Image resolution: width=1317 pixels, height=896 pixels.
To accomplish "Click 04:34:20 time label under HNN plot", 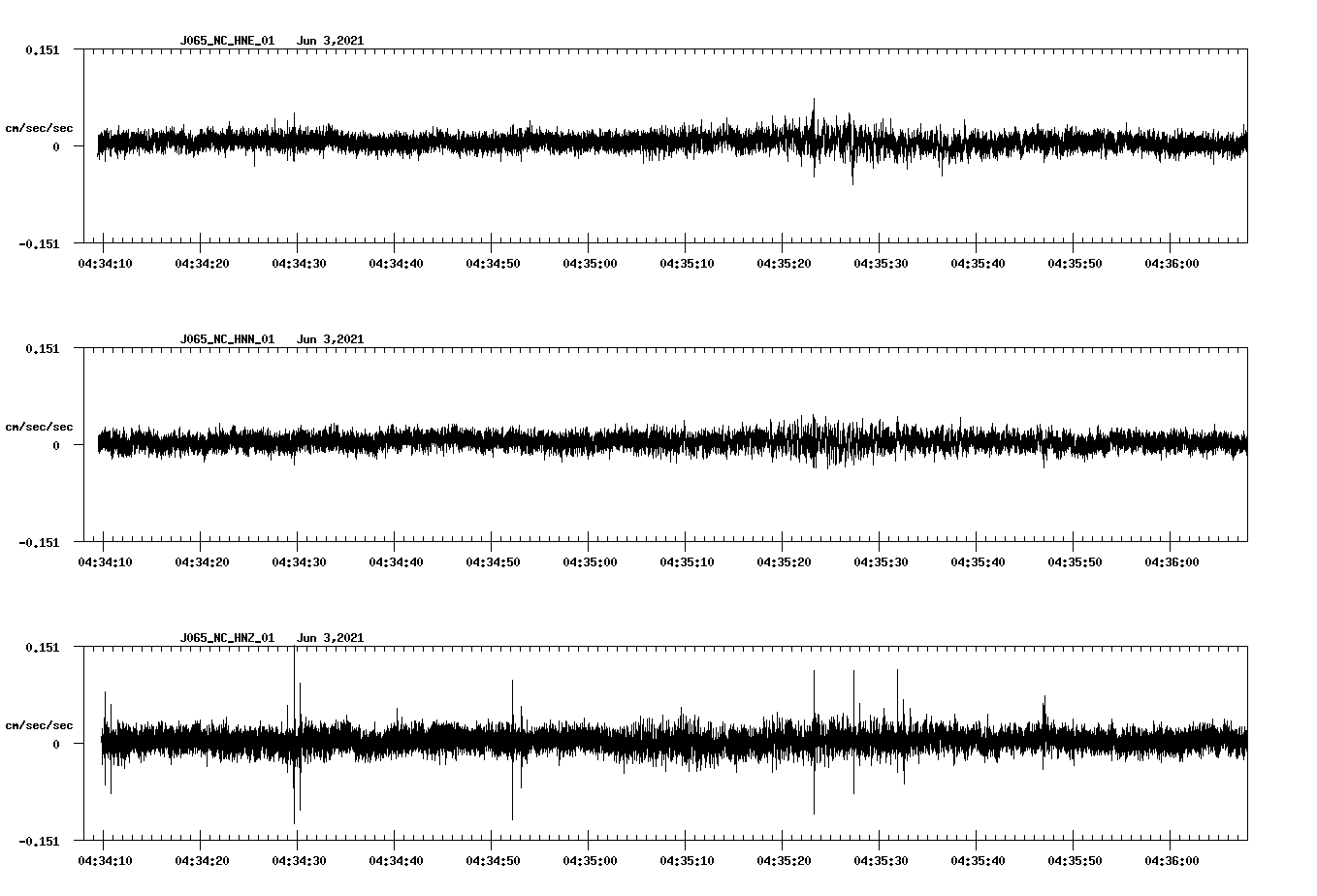I will tap(202, 562).
